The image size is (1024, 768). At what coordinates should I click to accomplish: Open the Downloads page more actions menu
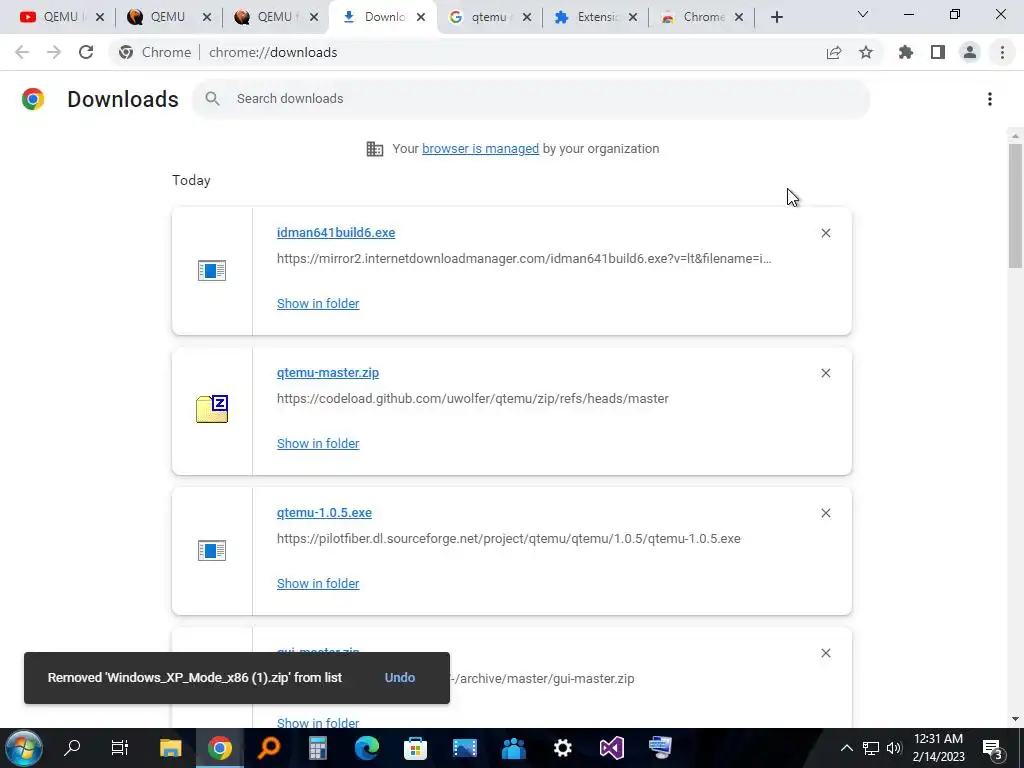tap(990, 99)
